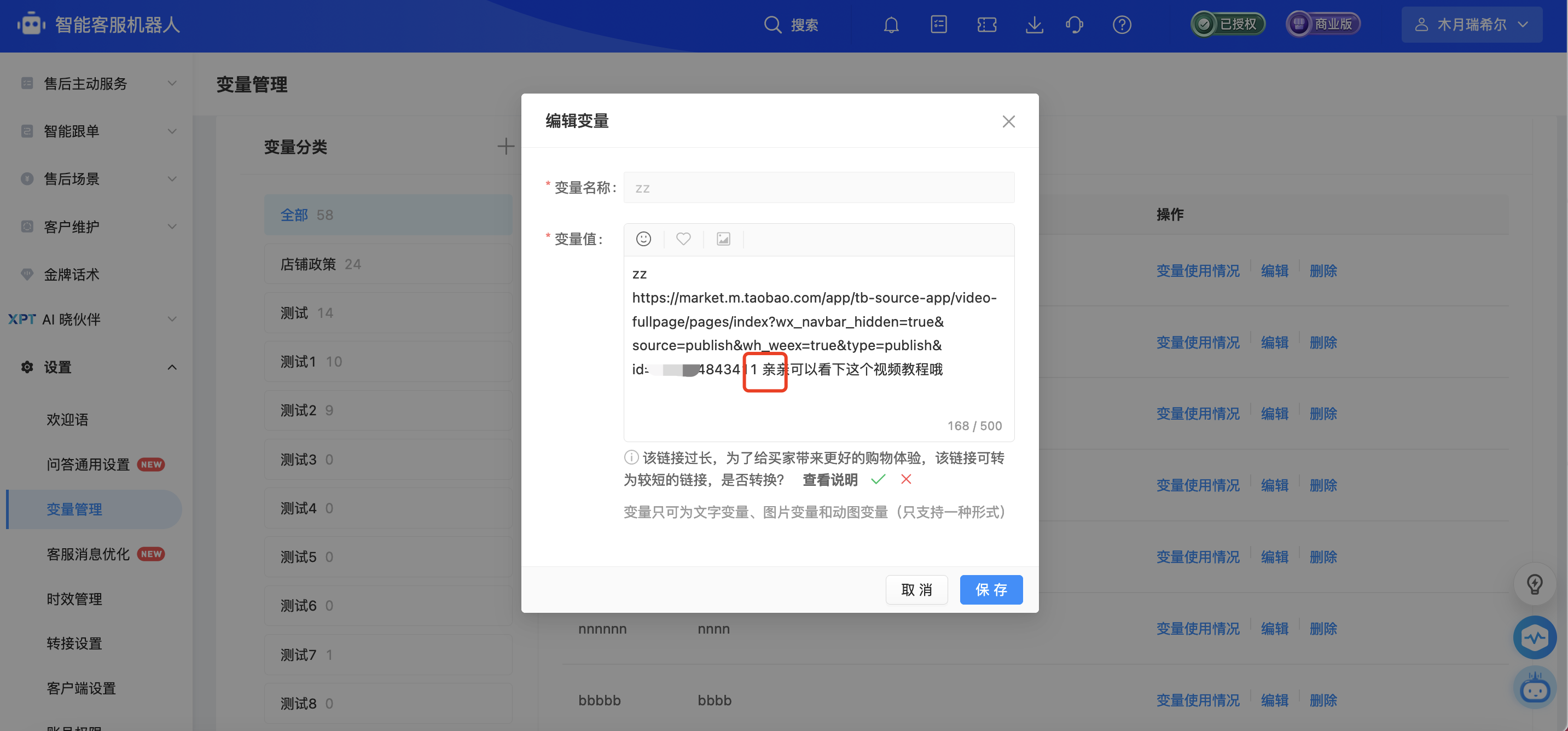Viewport: 1568px width, 731px height.
Task: Collapse the 设置 menu chevron
Action: pos(172,367)
